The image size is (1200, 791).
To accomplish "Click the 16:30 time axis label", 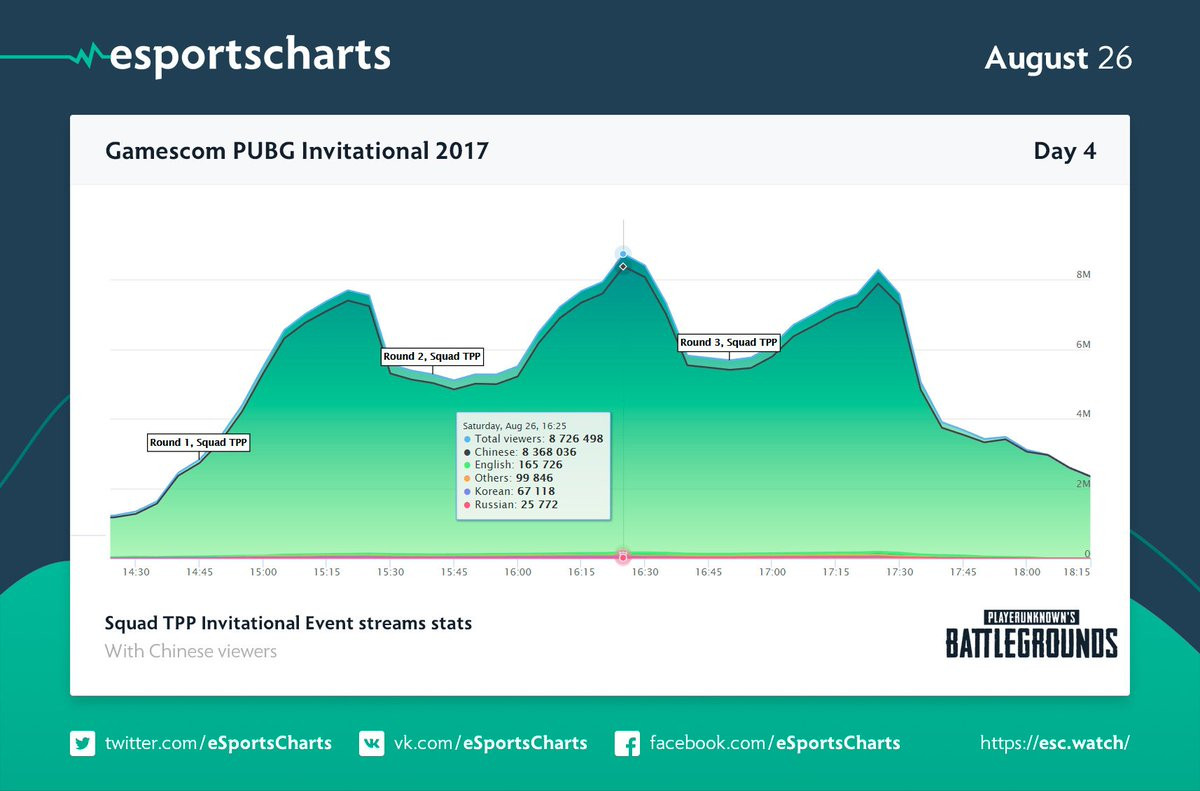I will [645, 572].
